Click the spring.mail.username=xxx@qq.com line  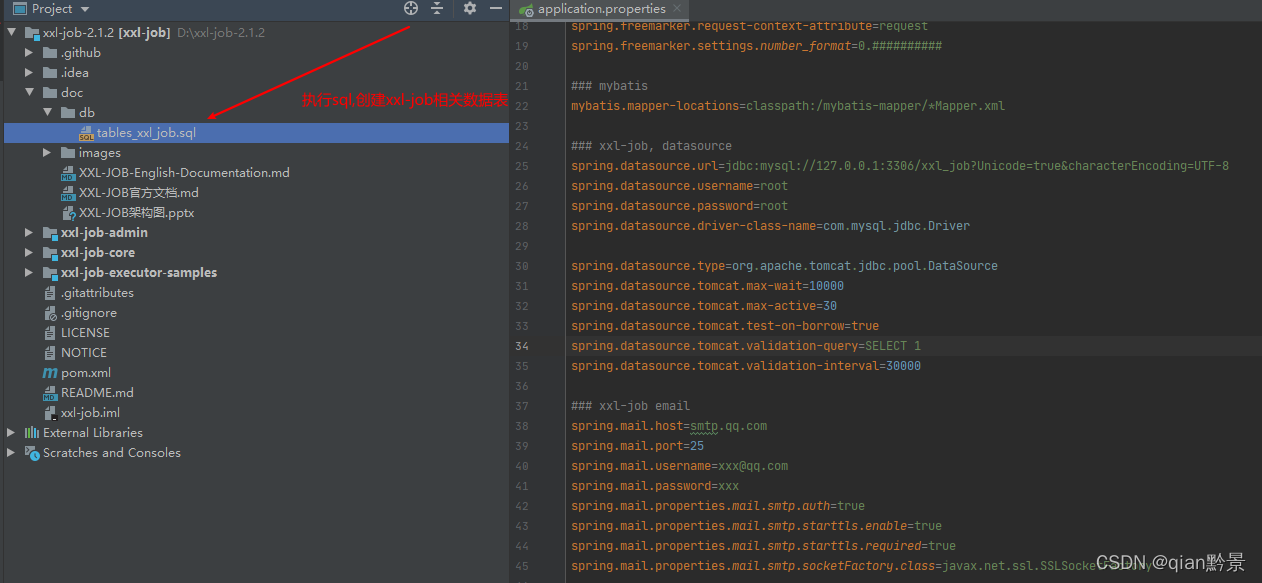[x=679, y=466]
